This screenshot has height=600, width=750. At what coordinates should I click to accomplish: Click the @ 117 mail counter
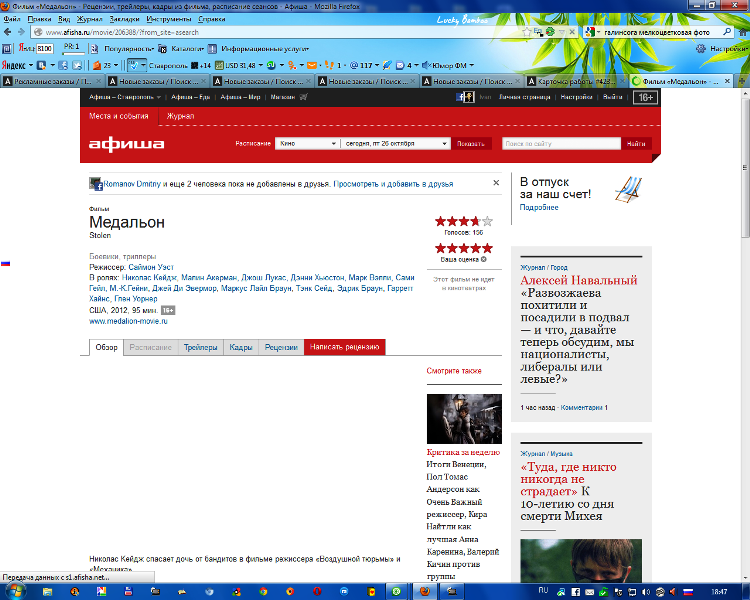(x=361, y=65)
